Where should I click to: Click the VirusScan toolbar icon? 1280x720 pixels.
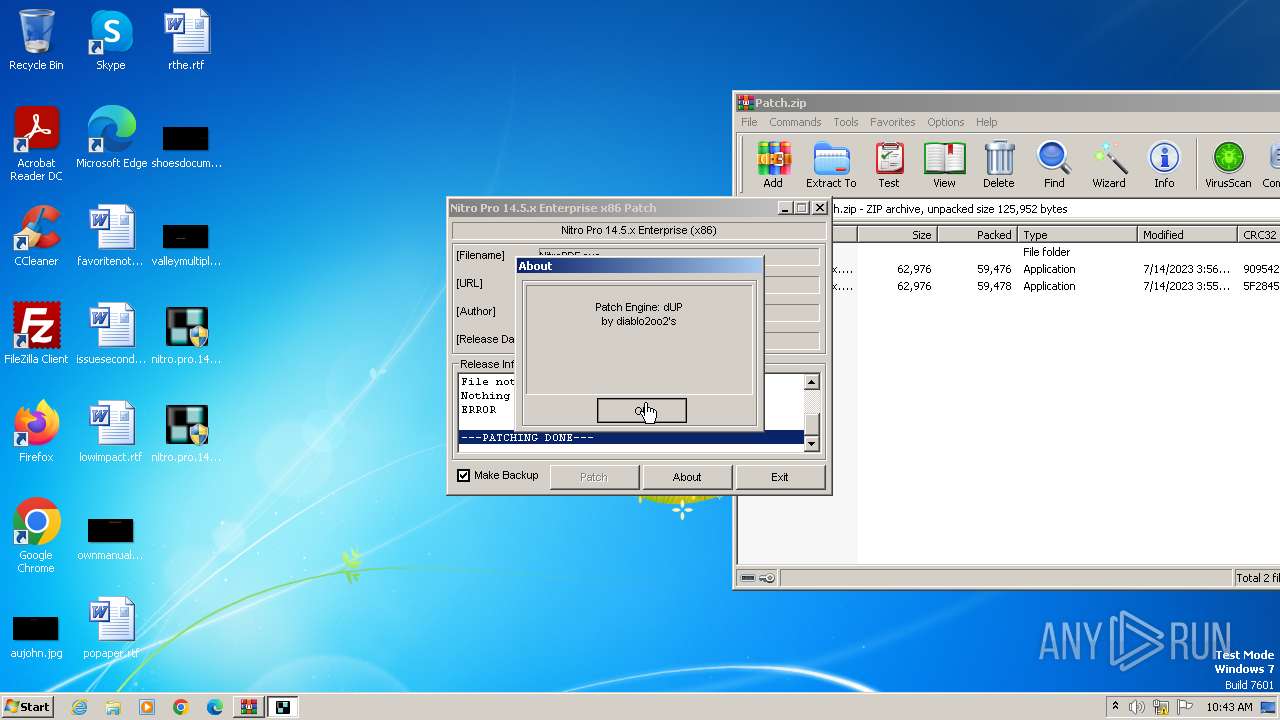(1228, 164)
